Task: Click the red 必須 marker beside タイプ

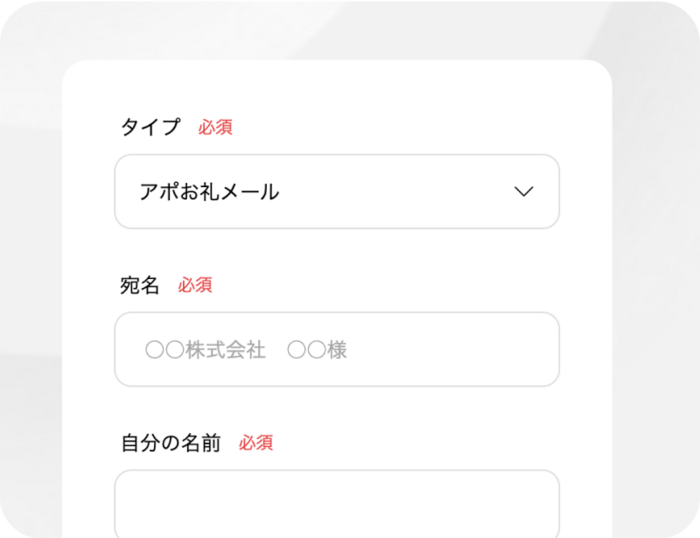Action: (215, 127)
